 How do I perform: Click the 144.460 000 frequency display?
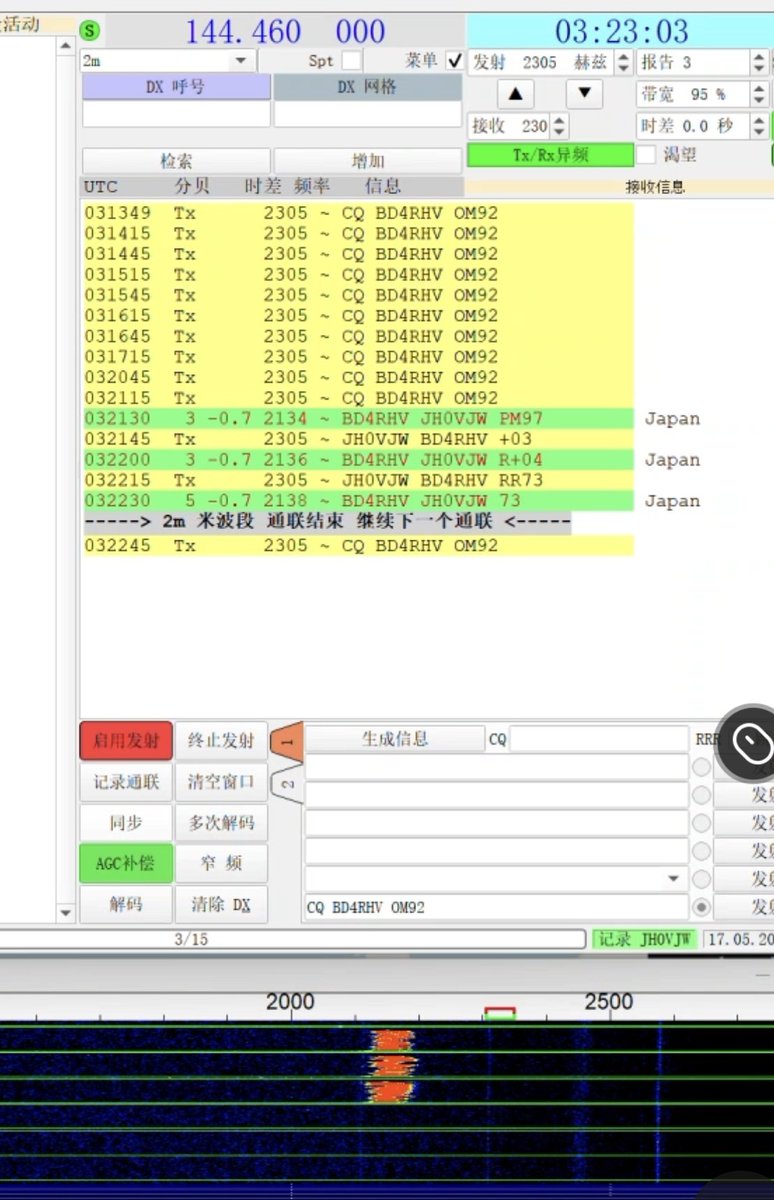[285, 31]
